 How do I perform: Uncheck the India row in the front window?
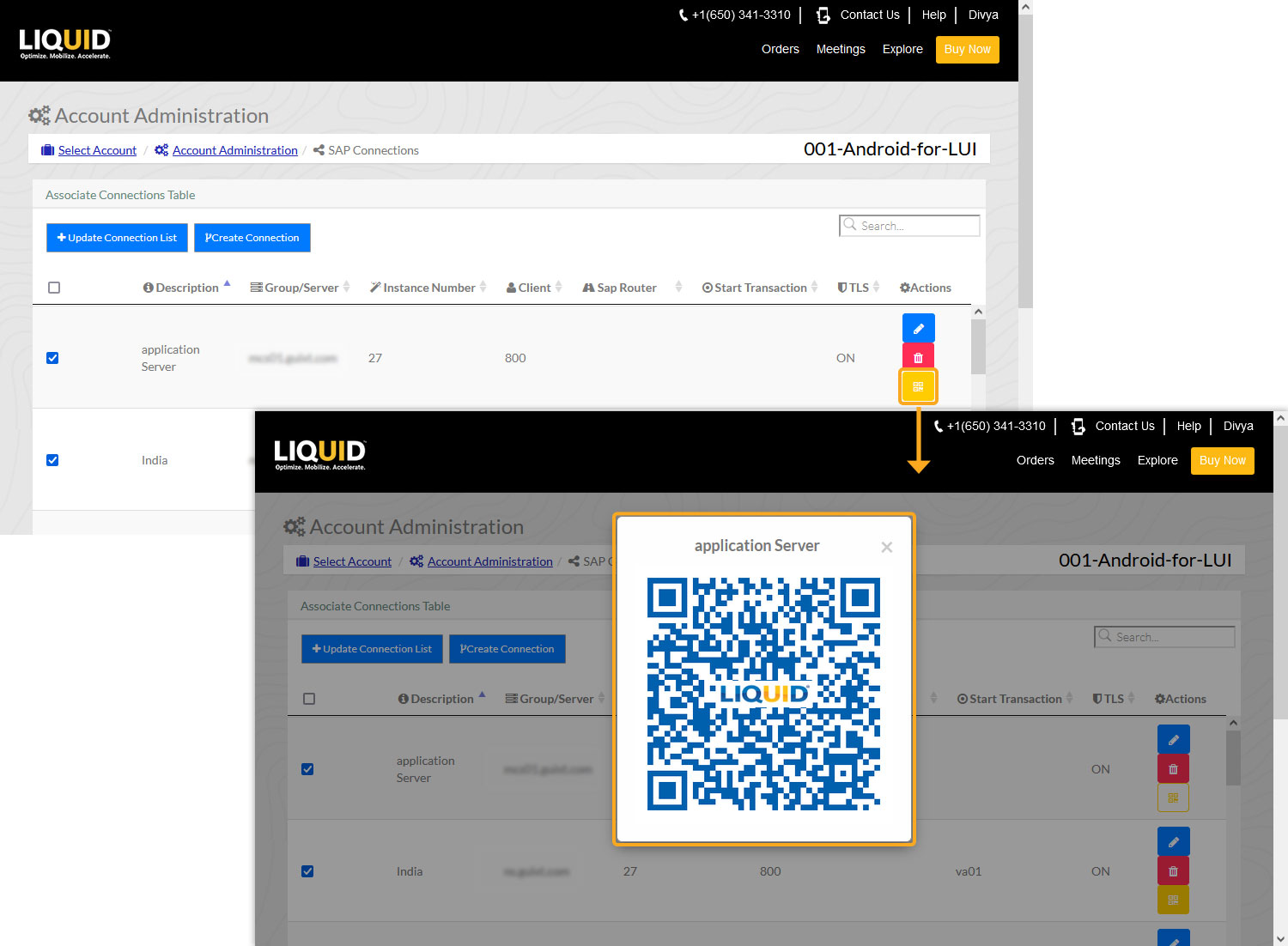[x=307, y=871]
